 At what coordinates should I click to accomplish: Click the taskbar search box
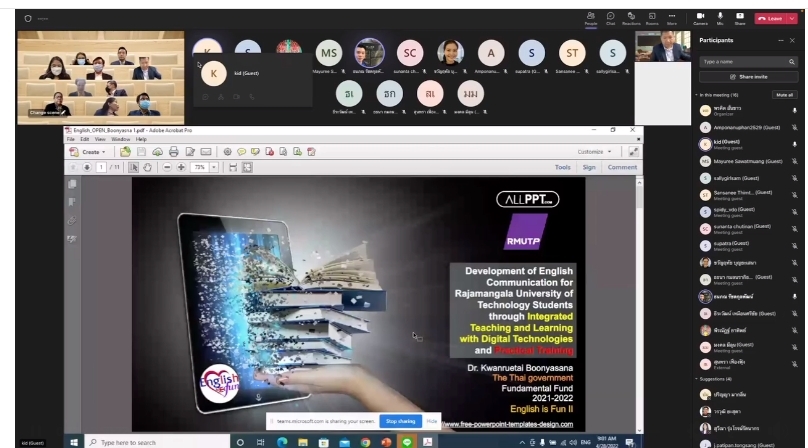(x=157, y=442)
